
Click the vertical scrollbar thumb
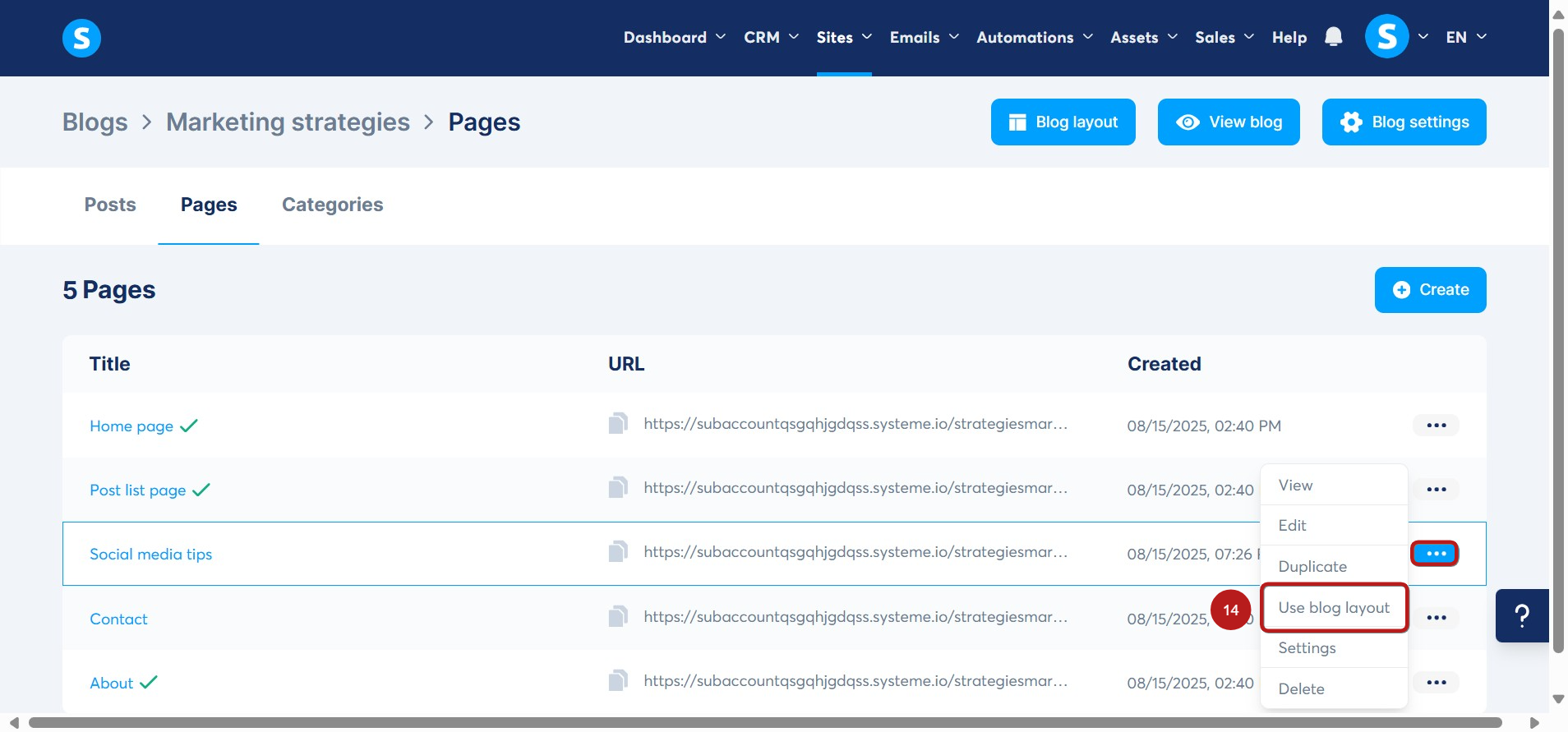point(1558,341)
